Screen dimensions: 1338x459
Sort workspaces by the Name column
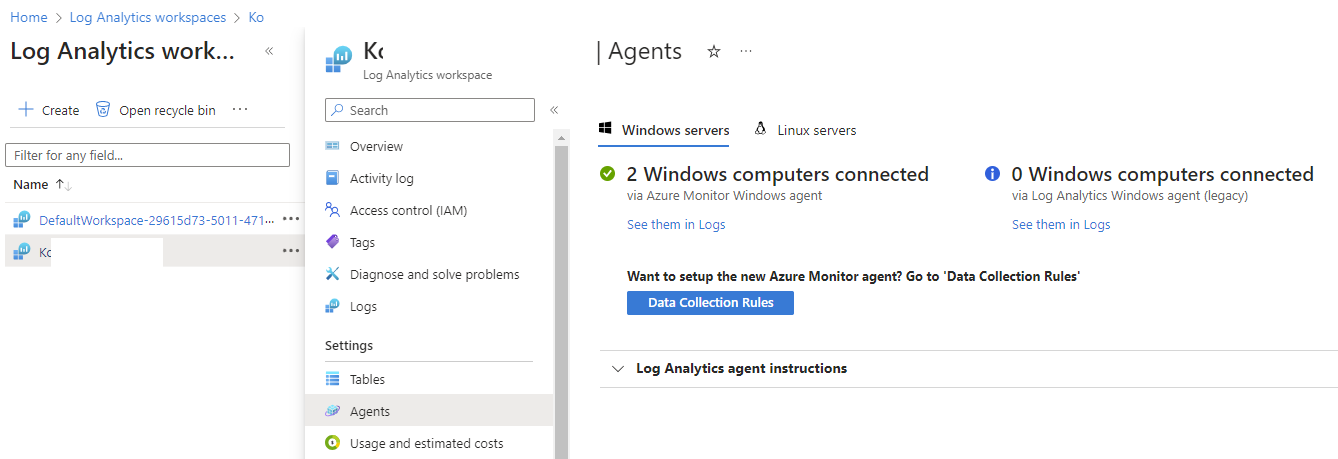click(43, 185)
